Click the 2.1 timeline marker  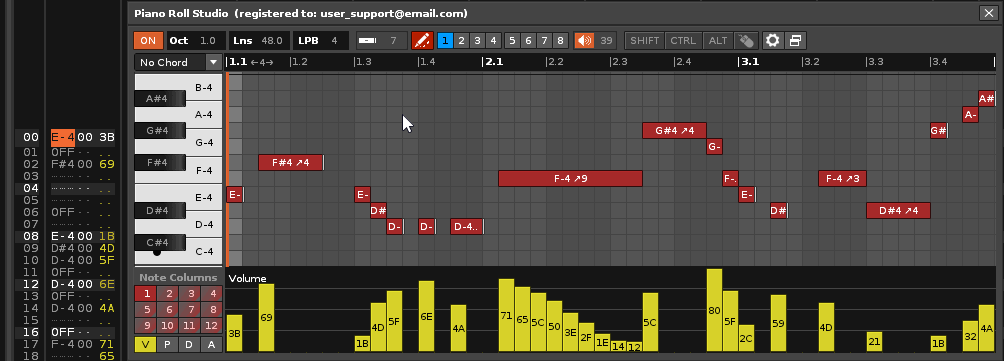[493, 62]
